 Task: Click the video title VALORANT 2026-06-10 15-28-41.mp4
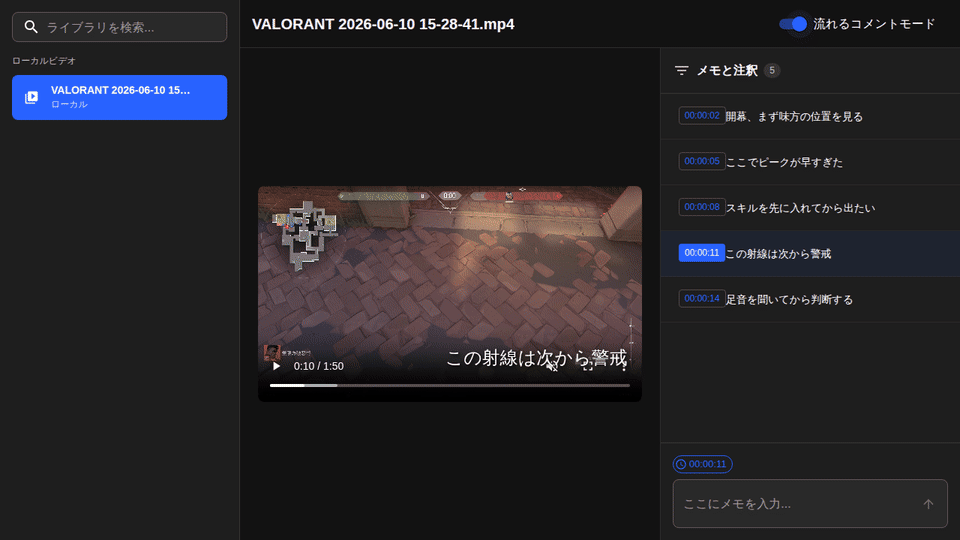(383, 24)
